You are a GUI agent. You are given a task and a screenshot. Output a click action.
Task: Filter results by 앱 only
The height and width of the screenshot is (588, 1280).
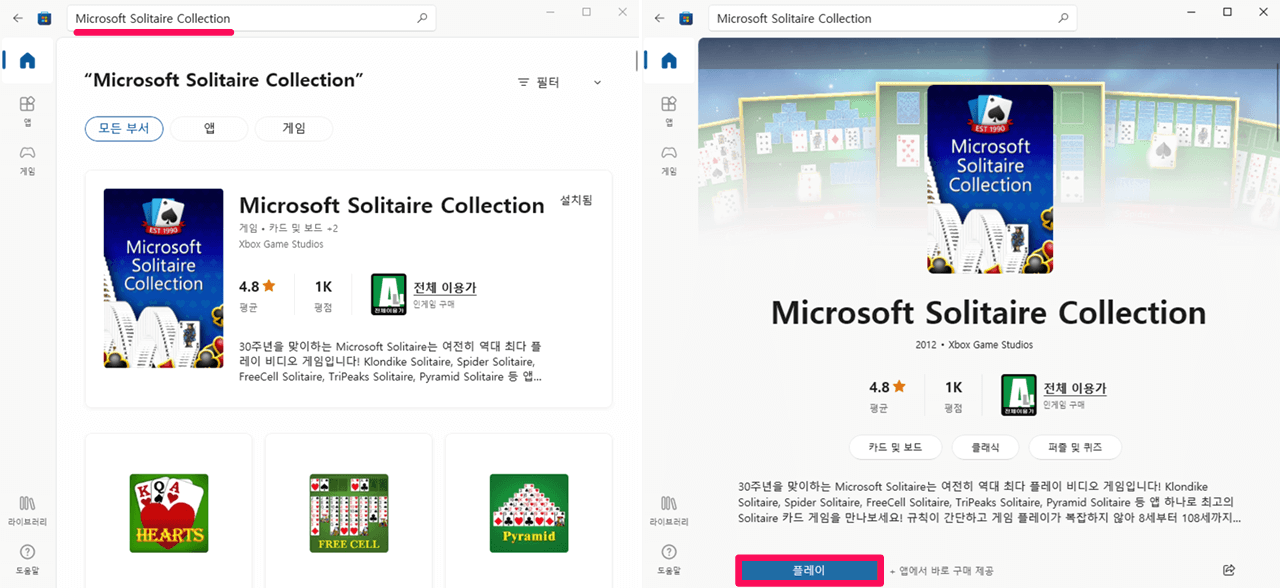coord(208,128)
